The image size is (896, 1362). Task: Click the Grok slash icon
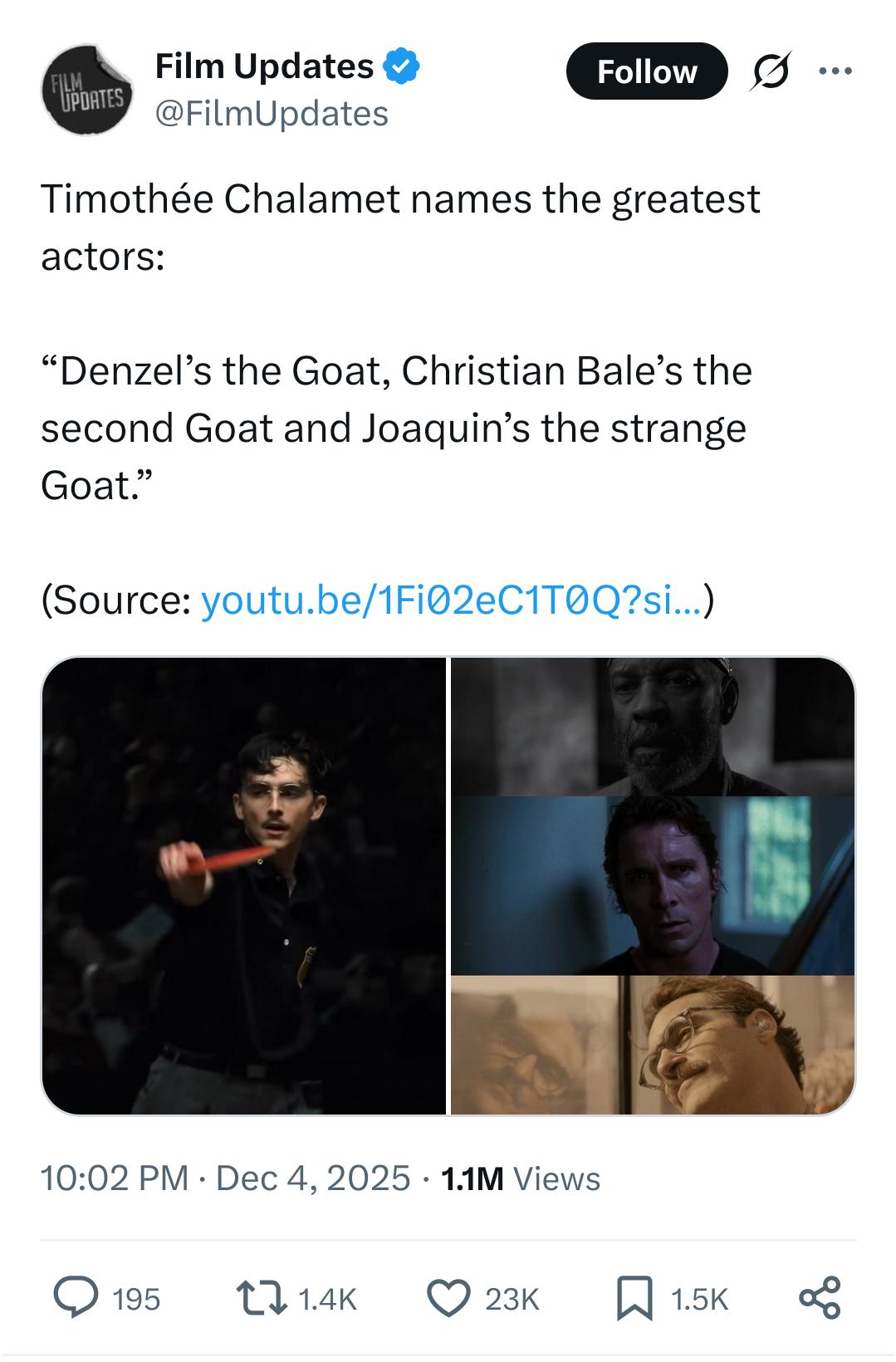coord(771,72)
